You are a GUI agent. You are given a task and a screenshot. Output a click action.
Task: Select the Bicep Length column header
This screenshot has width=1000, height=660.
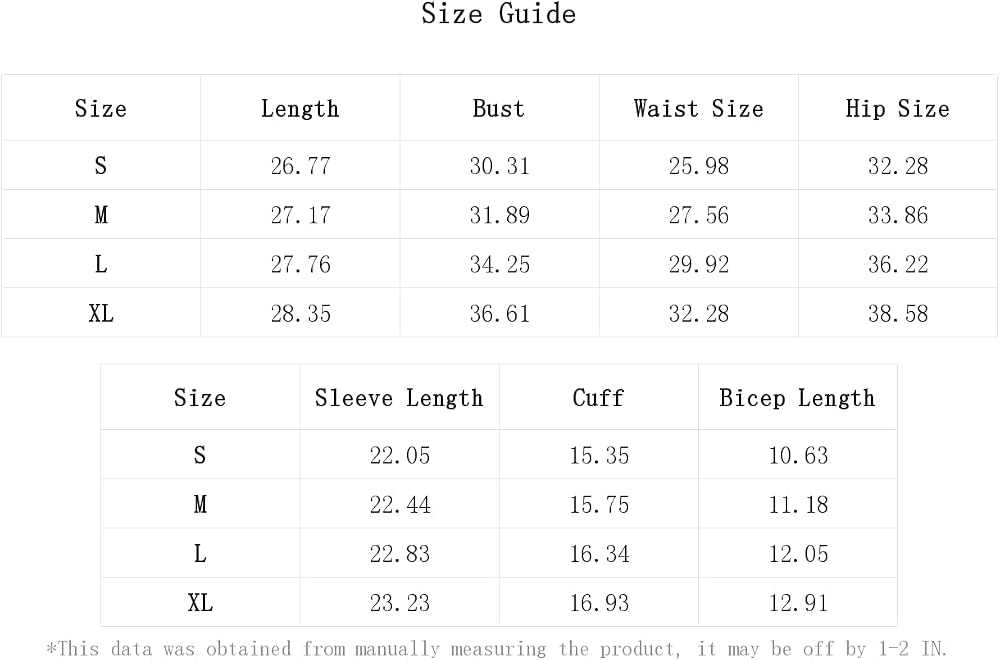797,399
